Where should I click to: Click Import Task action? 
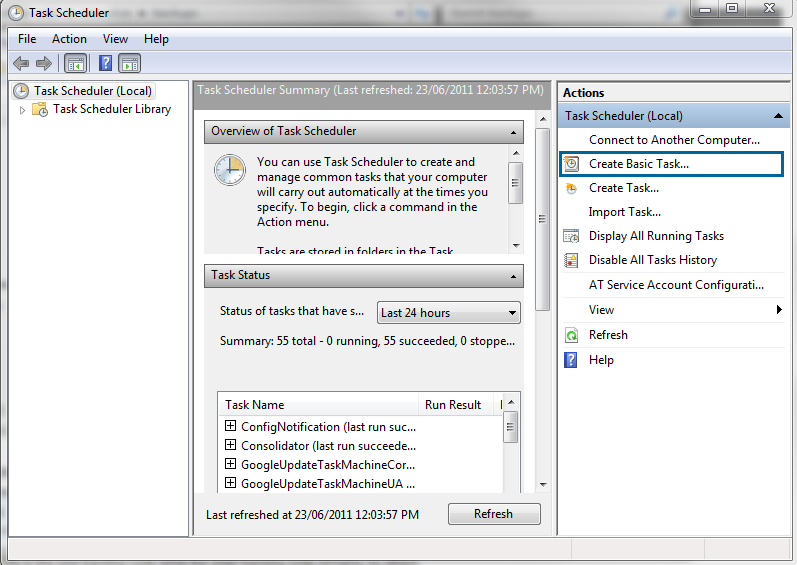tap(625, 212)
